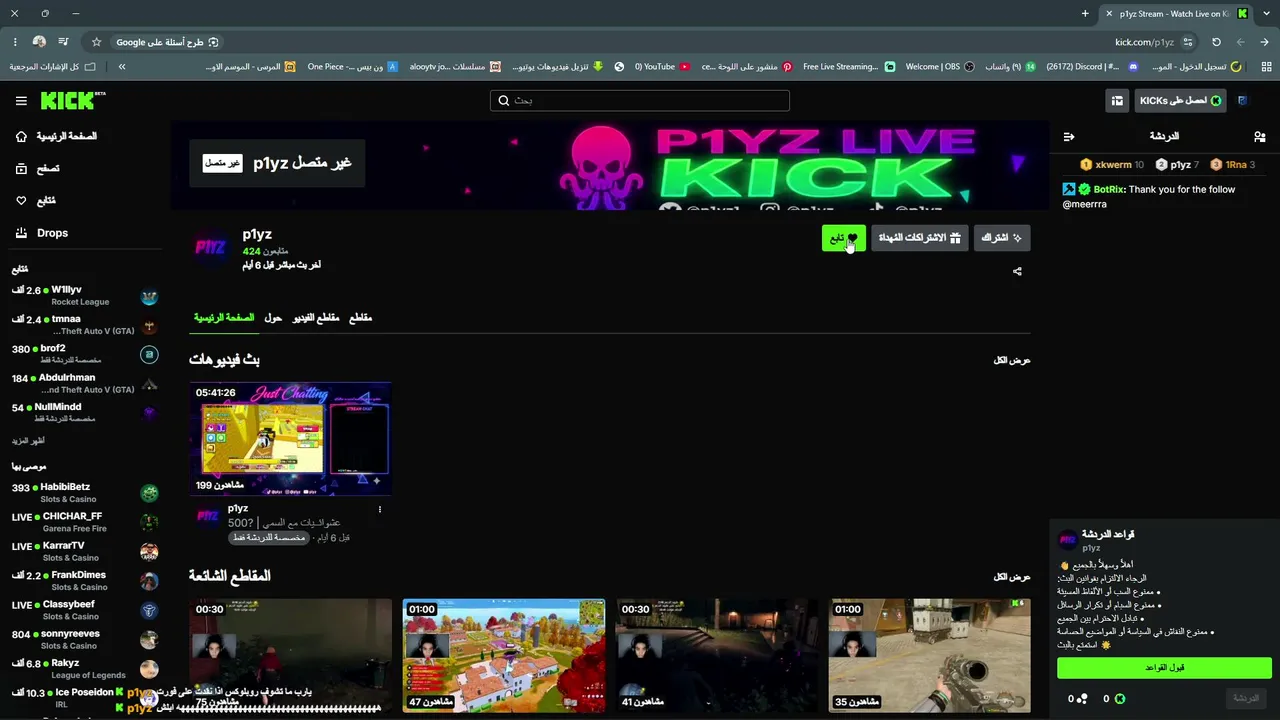The width and height of the screenshot is (1280, 720).
Task: Click 'عرض الكل' beside the popular clips heading
Action: point(1011,577)
